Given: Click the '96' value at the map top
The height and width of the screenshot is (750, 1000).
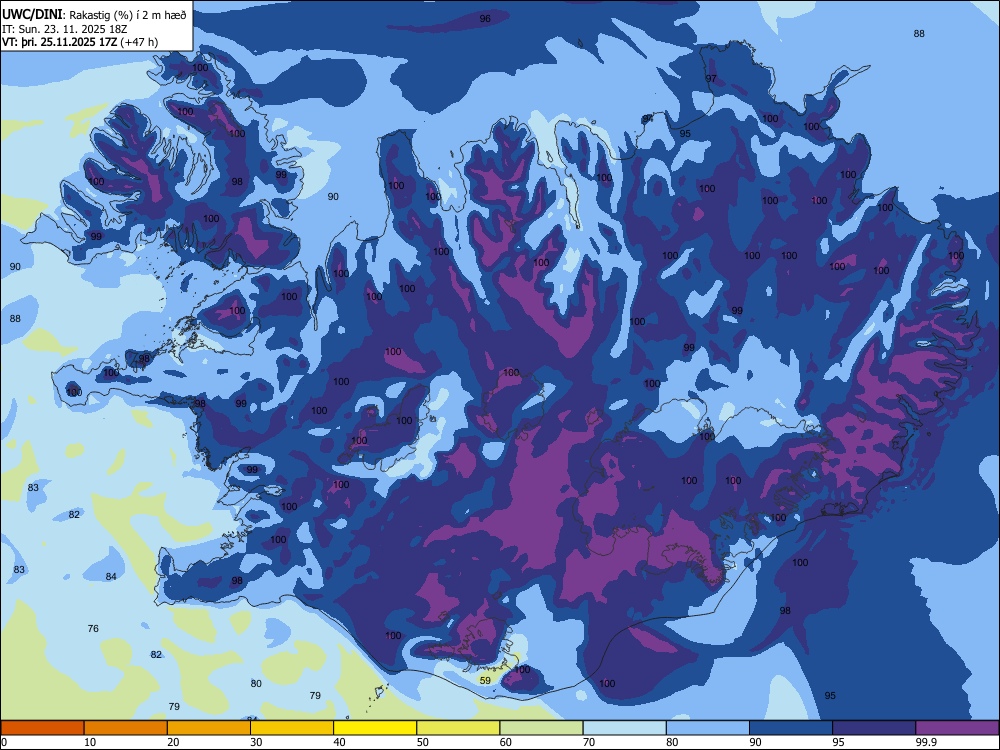Looking at the screenshot, I should (x=485, y=18).
